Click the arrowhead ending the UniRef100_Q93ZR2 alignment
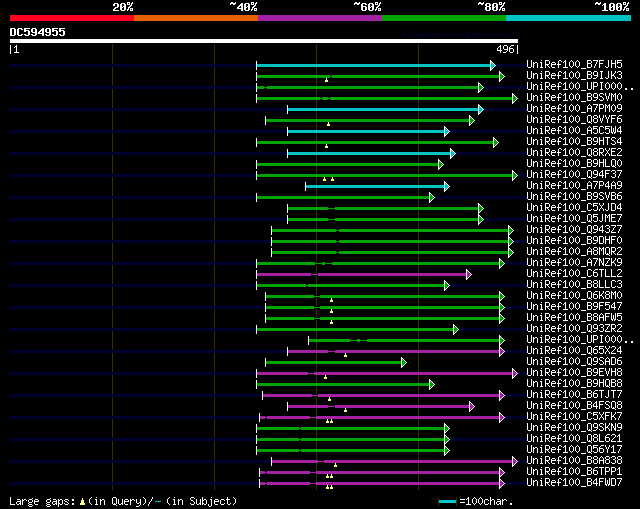 [456, 329]
